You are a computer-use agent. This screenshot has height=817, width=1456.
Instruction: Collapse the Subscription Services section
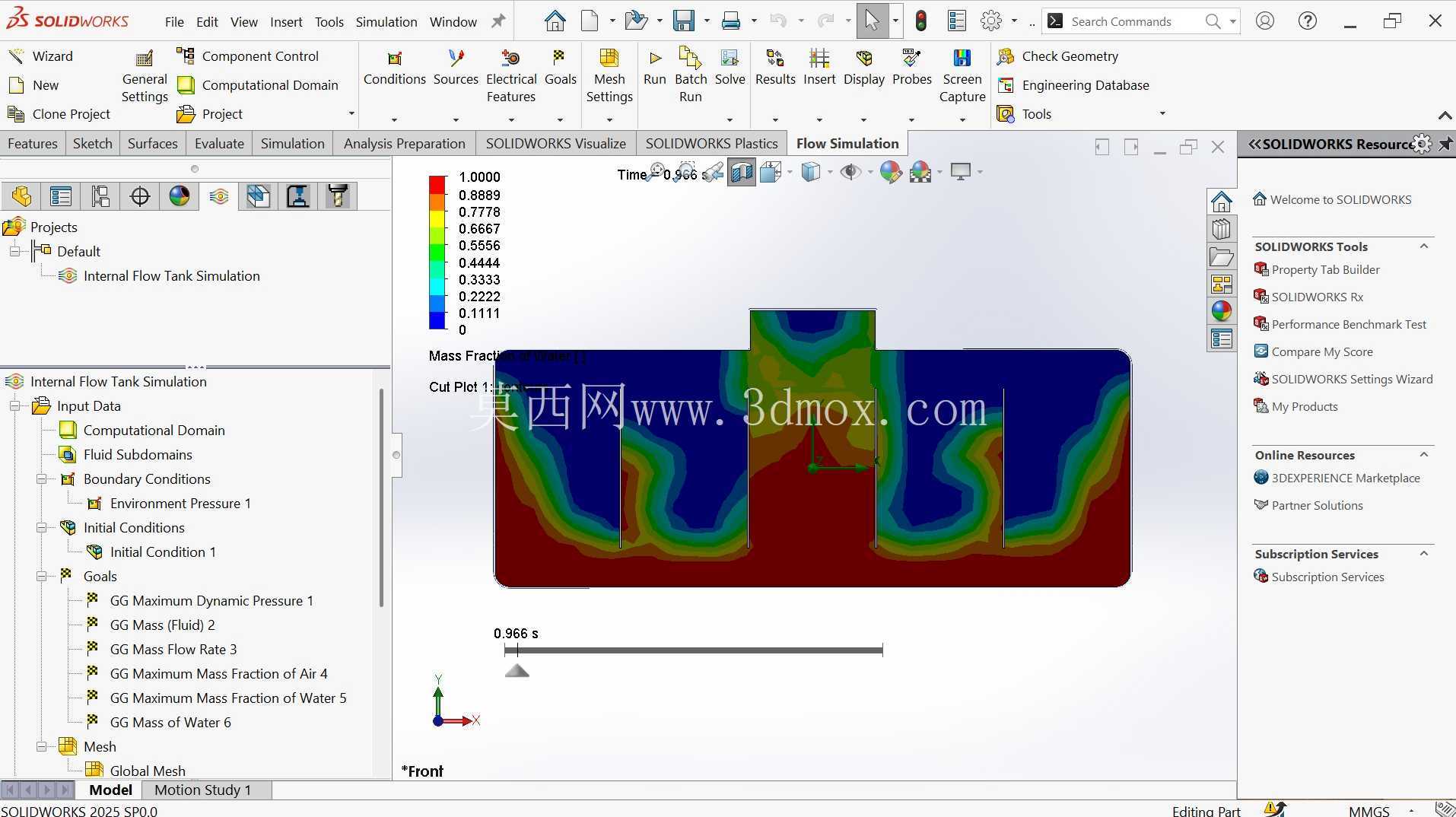[1424, 554]
